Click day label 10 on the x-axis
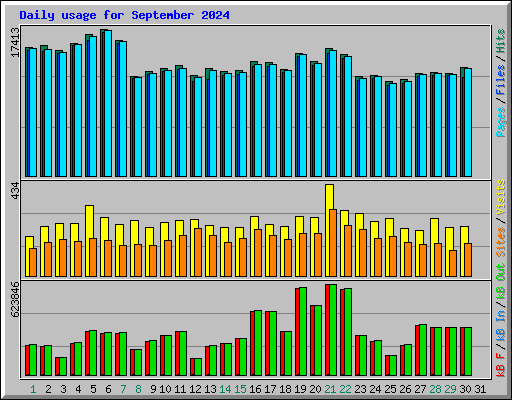The height and width of the screenshot is (400, 512). point(165,389)
